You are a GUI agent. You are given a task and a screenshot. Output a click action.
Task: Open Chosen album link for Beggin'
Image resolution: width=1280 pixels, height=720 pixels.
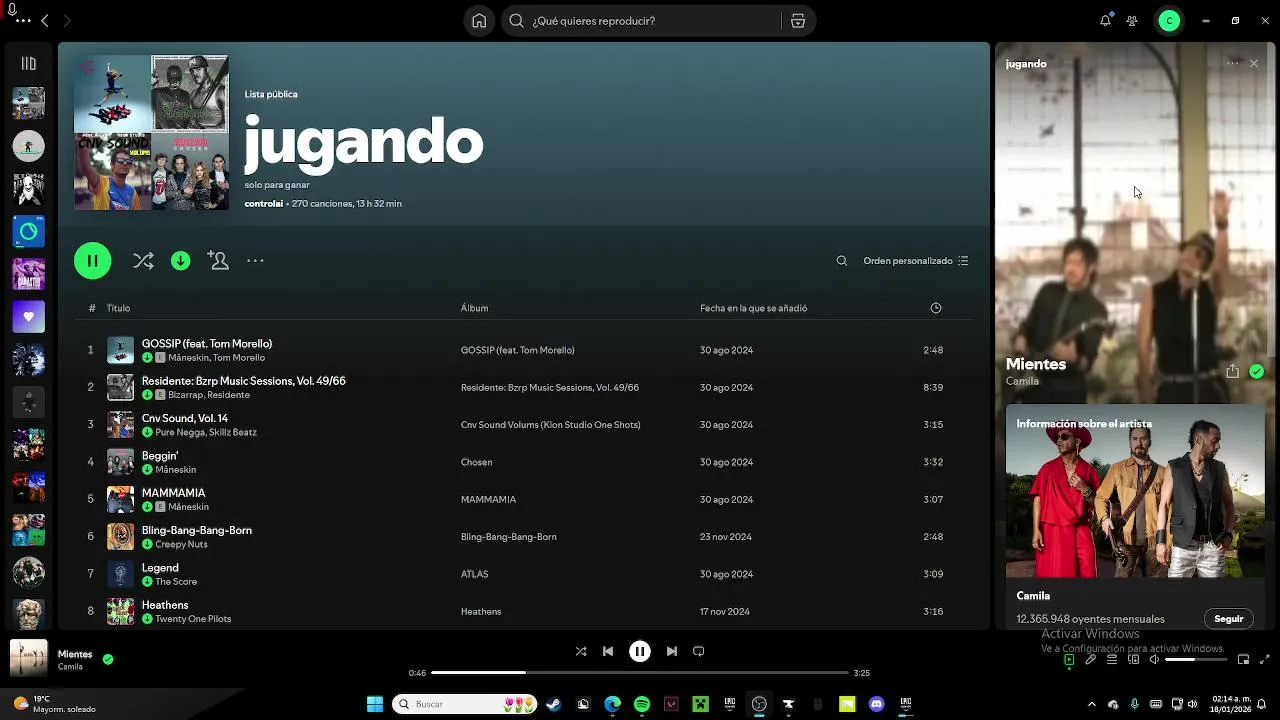pos(476,462)
